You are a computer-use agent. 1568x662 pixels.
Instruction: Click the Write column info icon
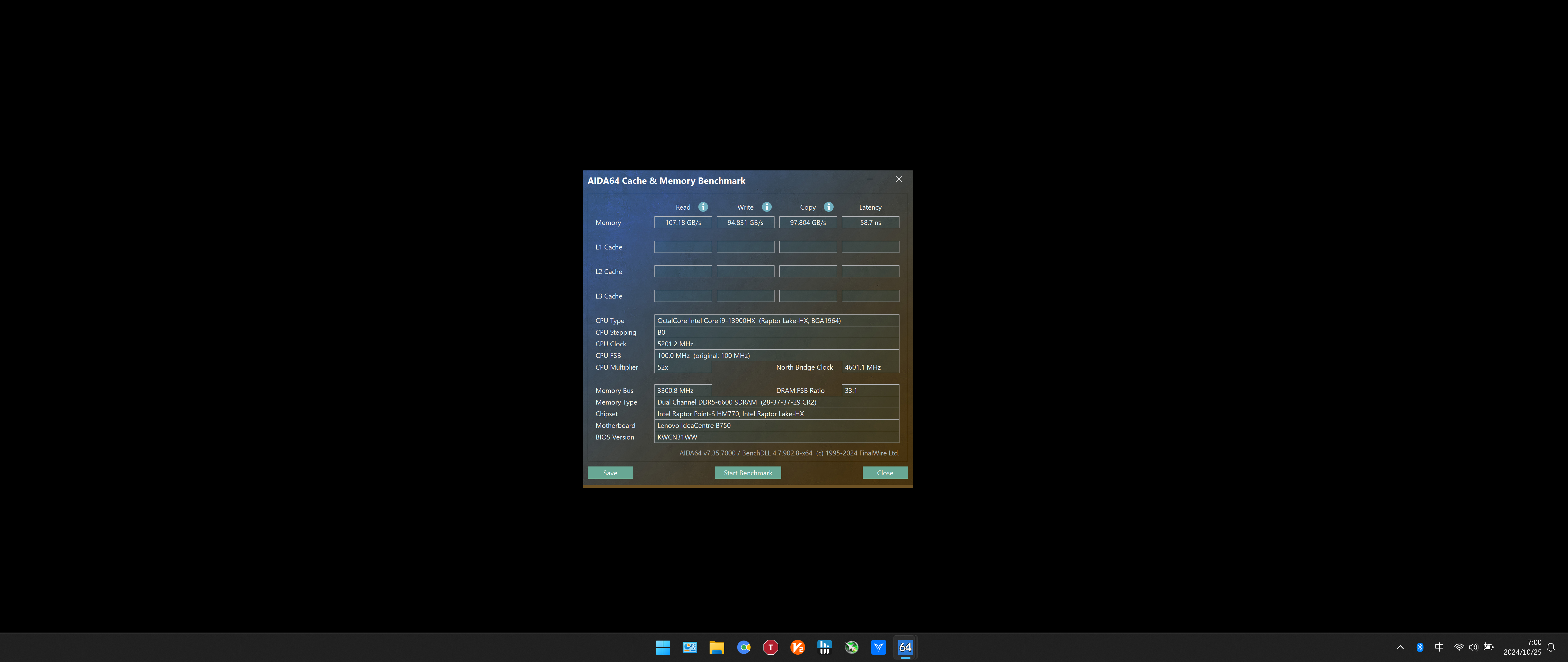point(767,207)
